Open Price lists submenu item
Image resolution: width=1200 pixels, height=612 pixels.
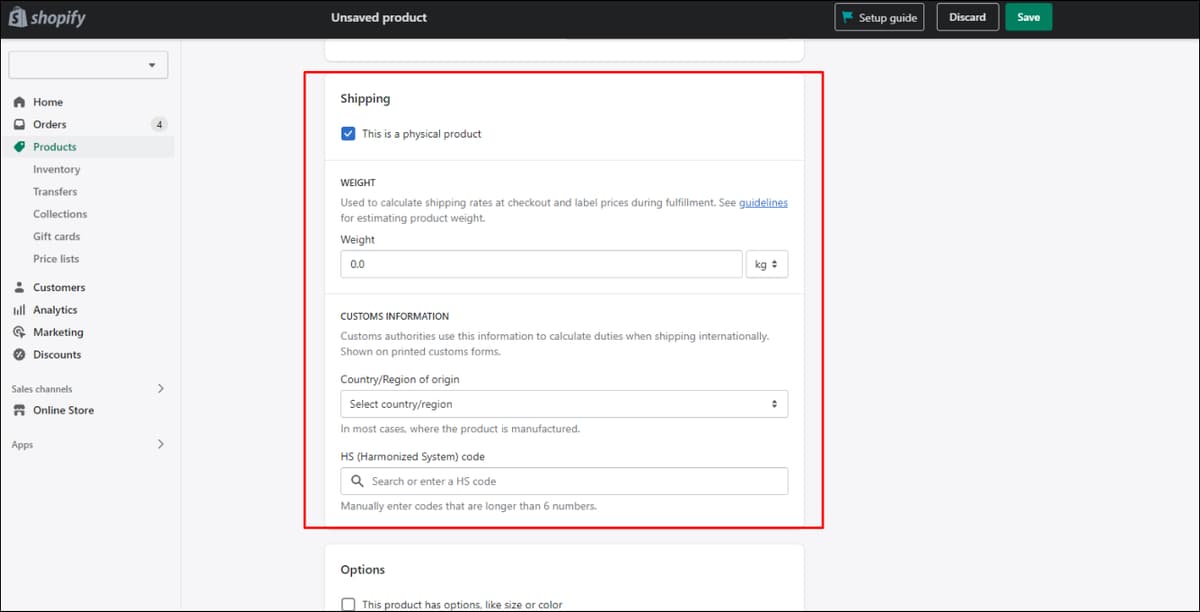pos(56,259)
